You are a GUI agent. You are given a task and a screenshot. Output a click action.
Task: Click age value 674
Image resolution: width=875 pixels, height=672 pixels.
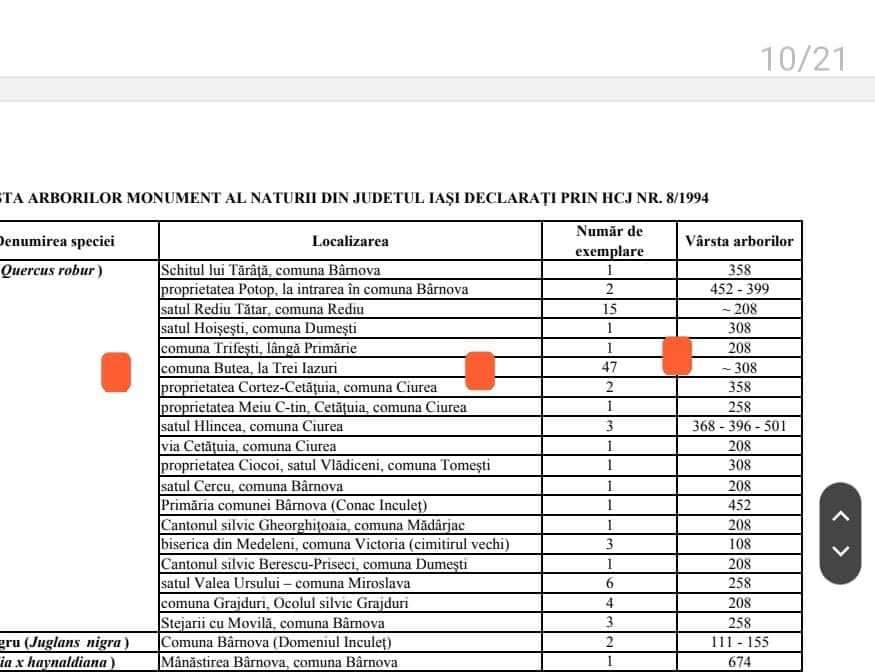[x=739, y=662]
